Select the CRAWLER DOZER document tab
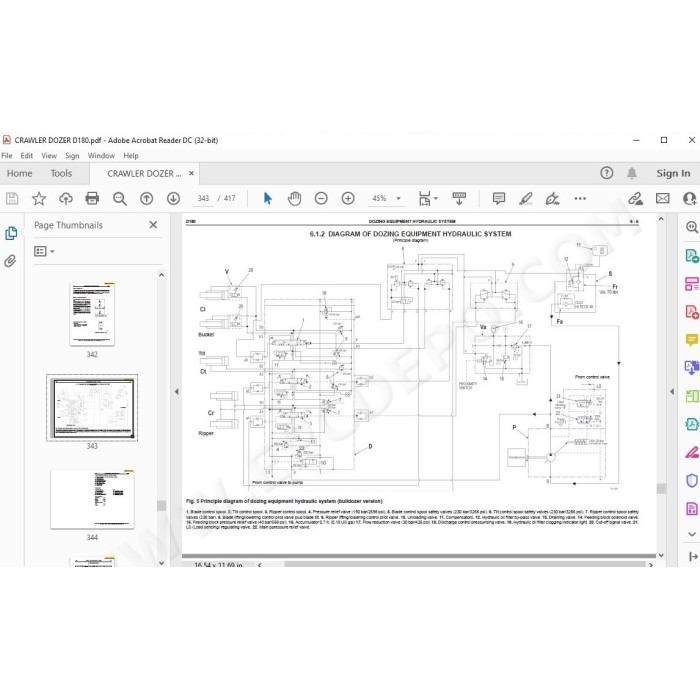700x700 pixels. point(144,173)
